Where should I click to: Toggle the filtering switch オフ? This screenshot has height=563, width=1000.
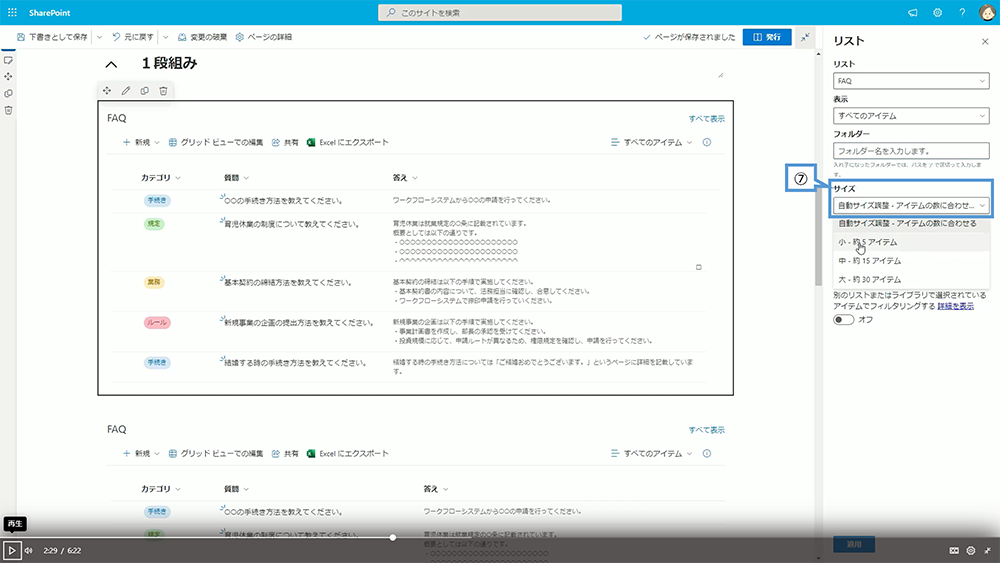pyautogui.click(x=844, y=319)
